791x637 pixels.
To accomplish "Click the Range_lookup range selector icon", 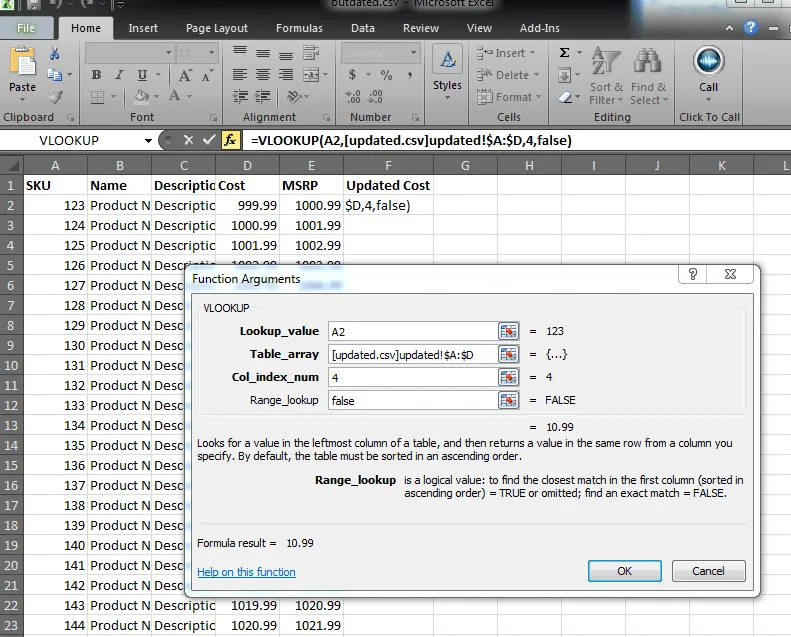I will point(508,400).
